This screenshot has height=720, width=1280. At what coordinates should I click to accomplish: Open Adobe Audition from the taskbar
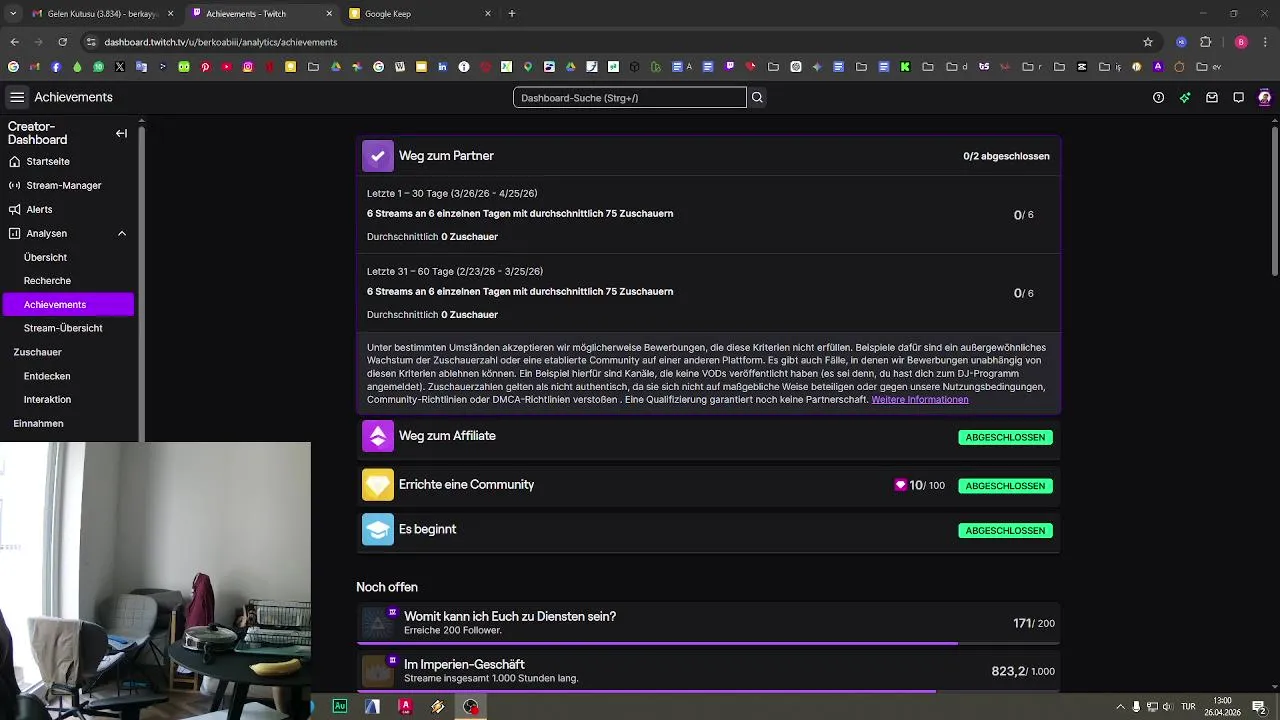coord(340,706)
